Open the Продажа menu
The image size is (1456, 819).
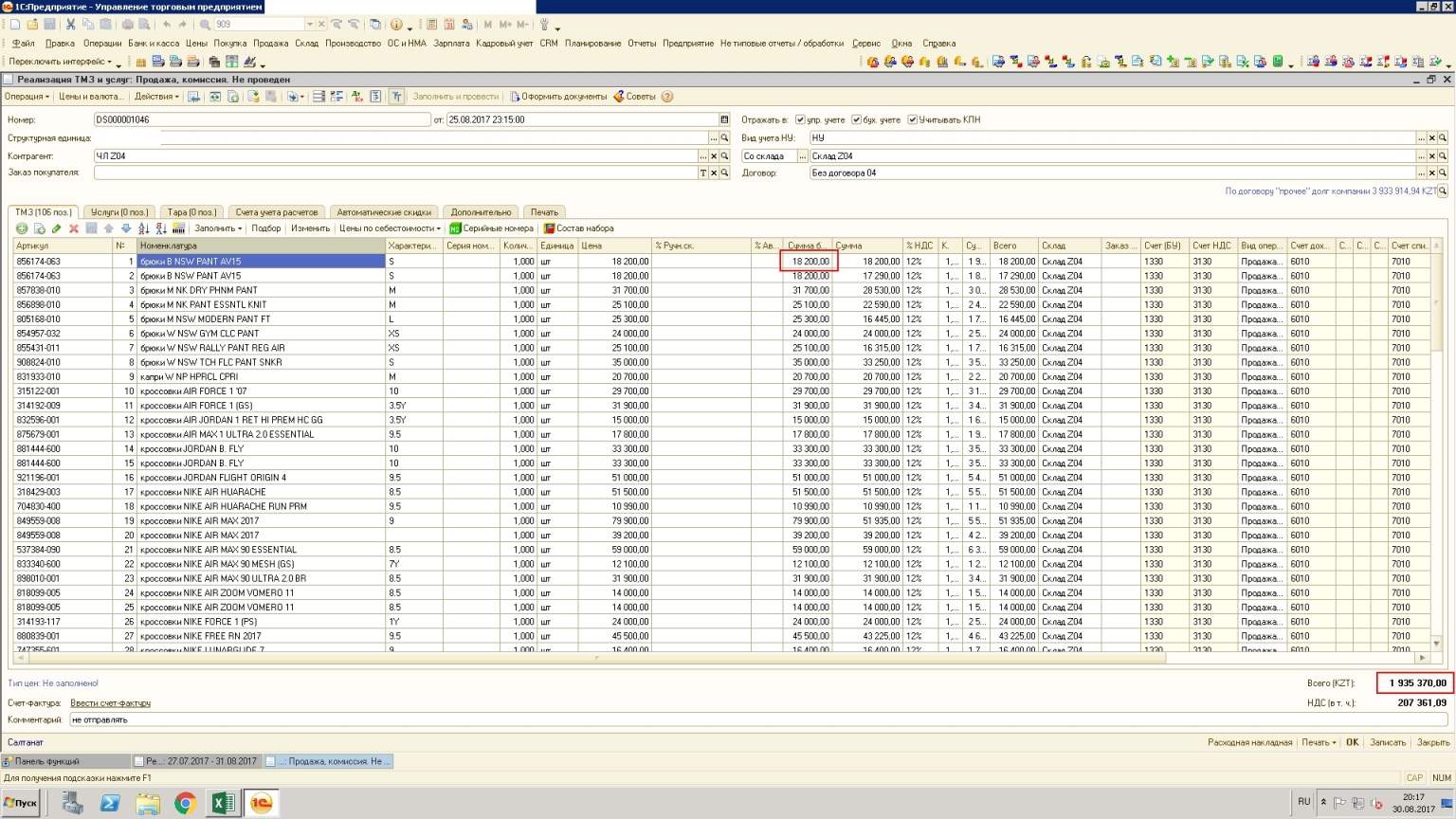pyautogui.click(x=270, y=44)
